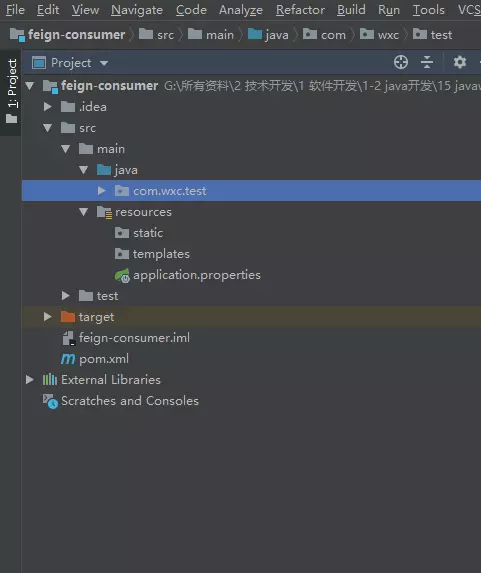Screen dimensions: 481x573
Task: Click the templates folder icon
Action: click(x=122, y=254)
